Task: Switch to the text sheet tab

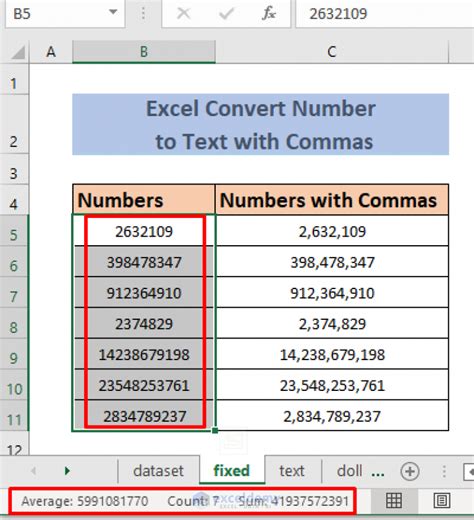Action: (x=292, y=471)
